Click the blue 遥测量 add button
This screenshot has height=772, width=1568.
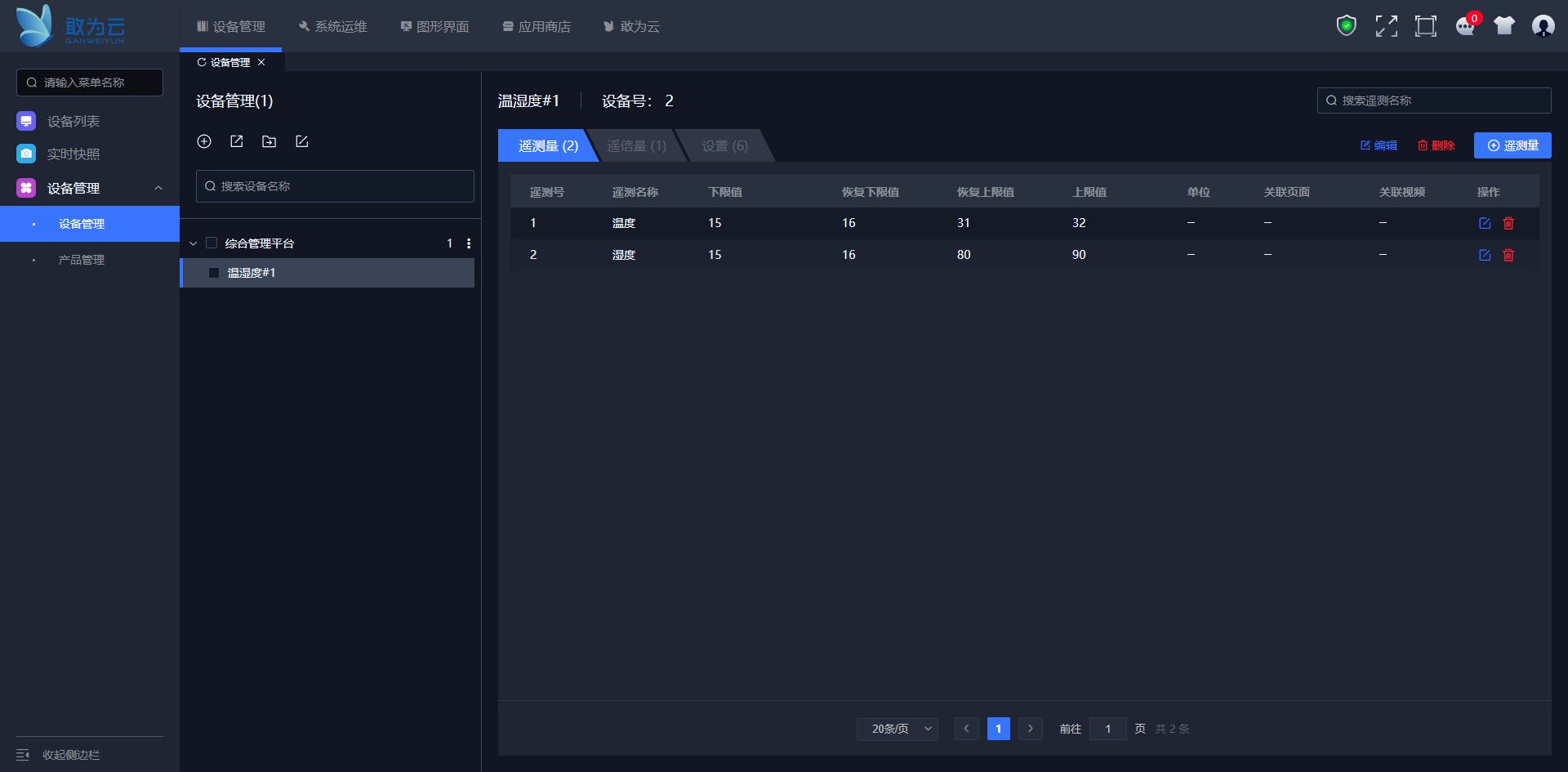tap(1512, 145)
